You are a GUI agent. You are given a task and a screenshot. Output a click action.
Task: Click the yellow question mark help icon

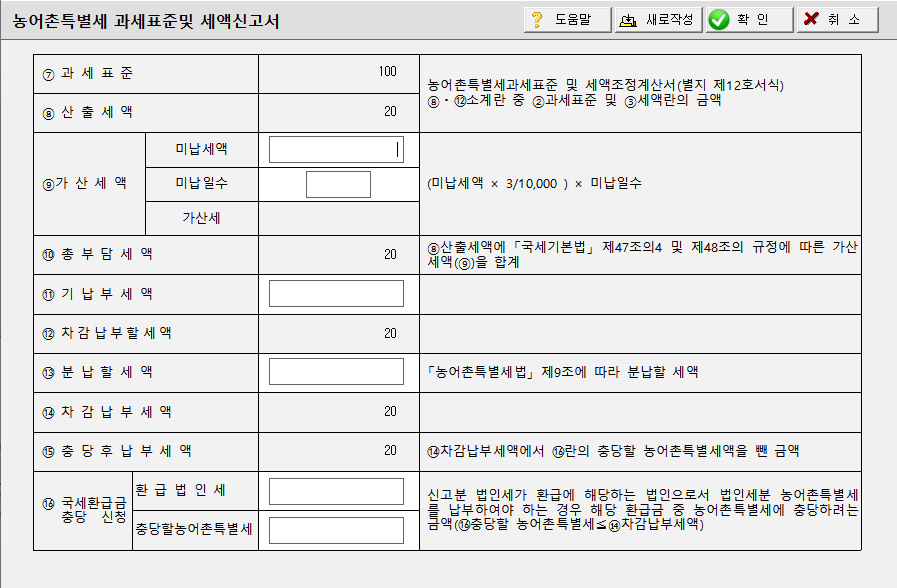coord(537,19)
